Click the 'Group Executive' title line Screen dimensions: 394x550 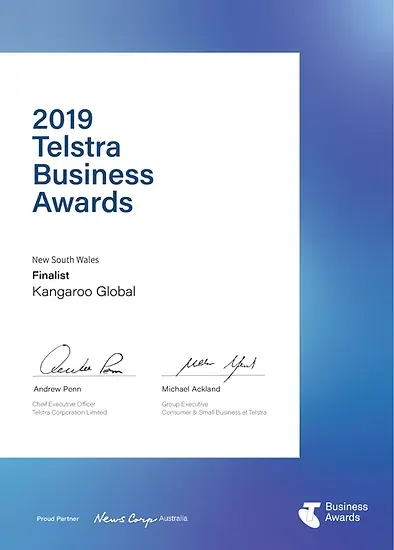185,404
